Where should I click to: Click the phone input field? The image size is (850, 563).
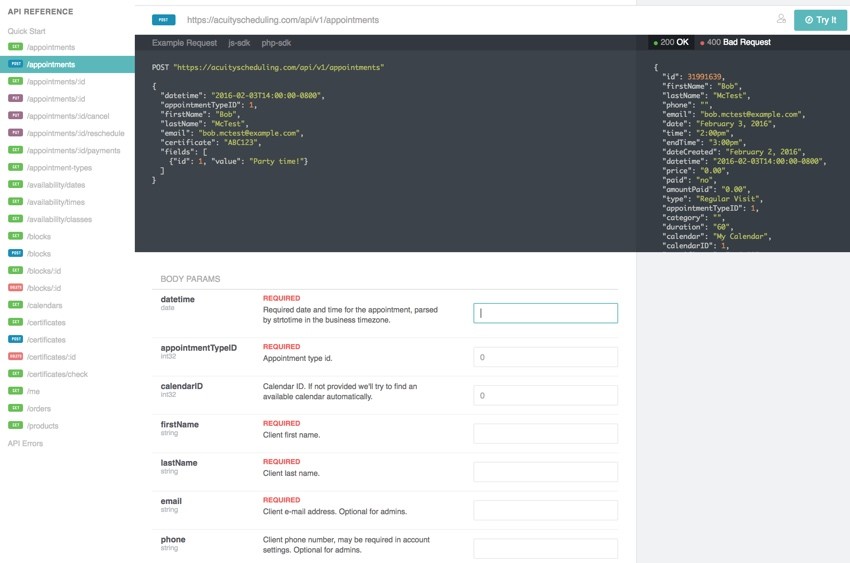pyautogui.click(x=545, y=548)
